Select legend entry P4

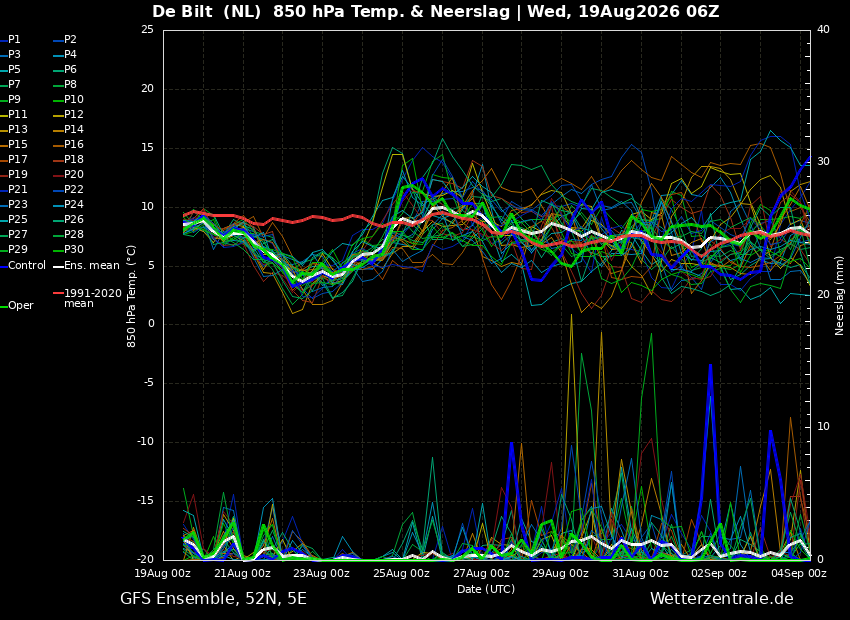click(66, 55)
